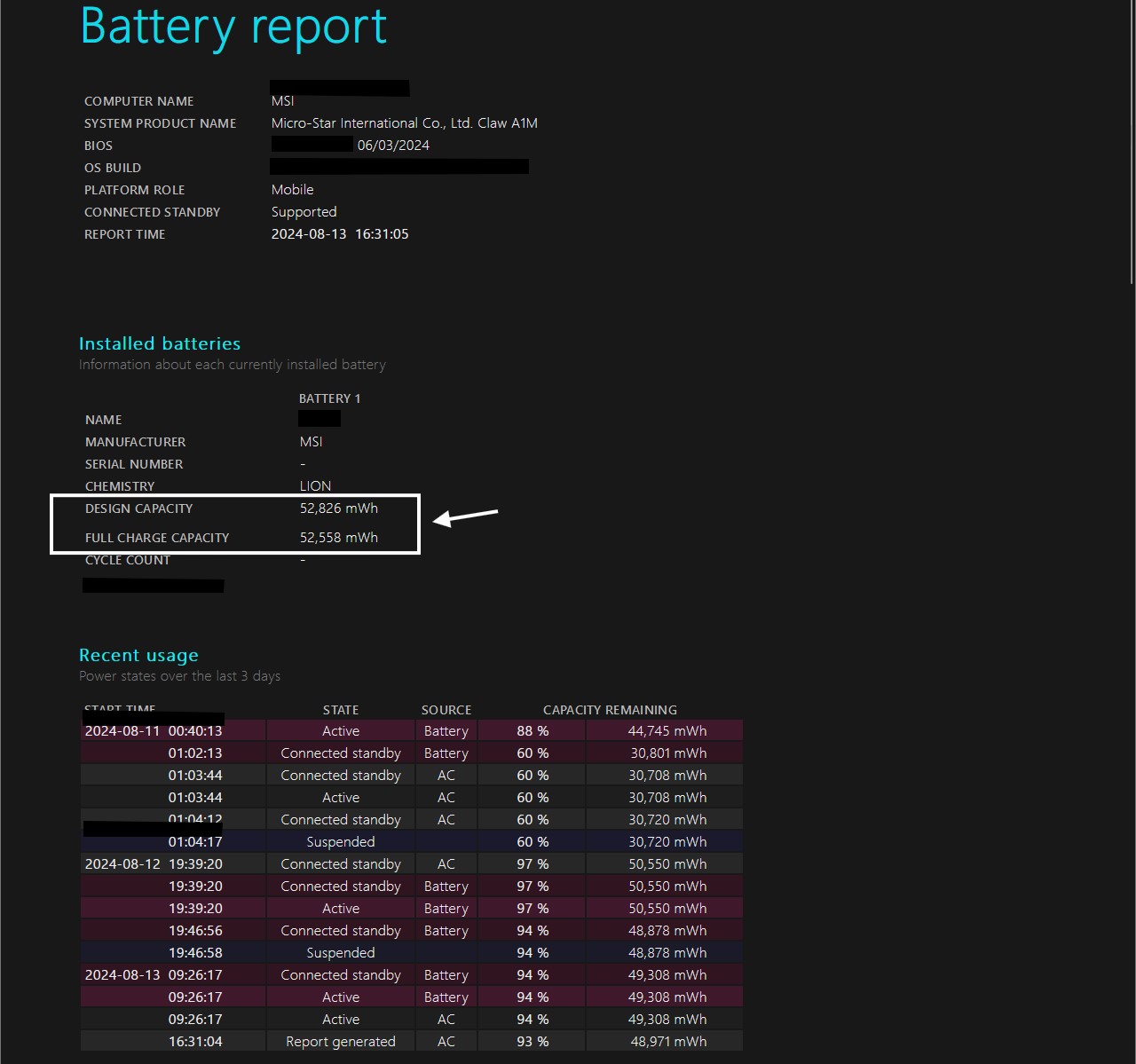Click the STATE column header
1136x1064 pixels.
pos(341,710)
